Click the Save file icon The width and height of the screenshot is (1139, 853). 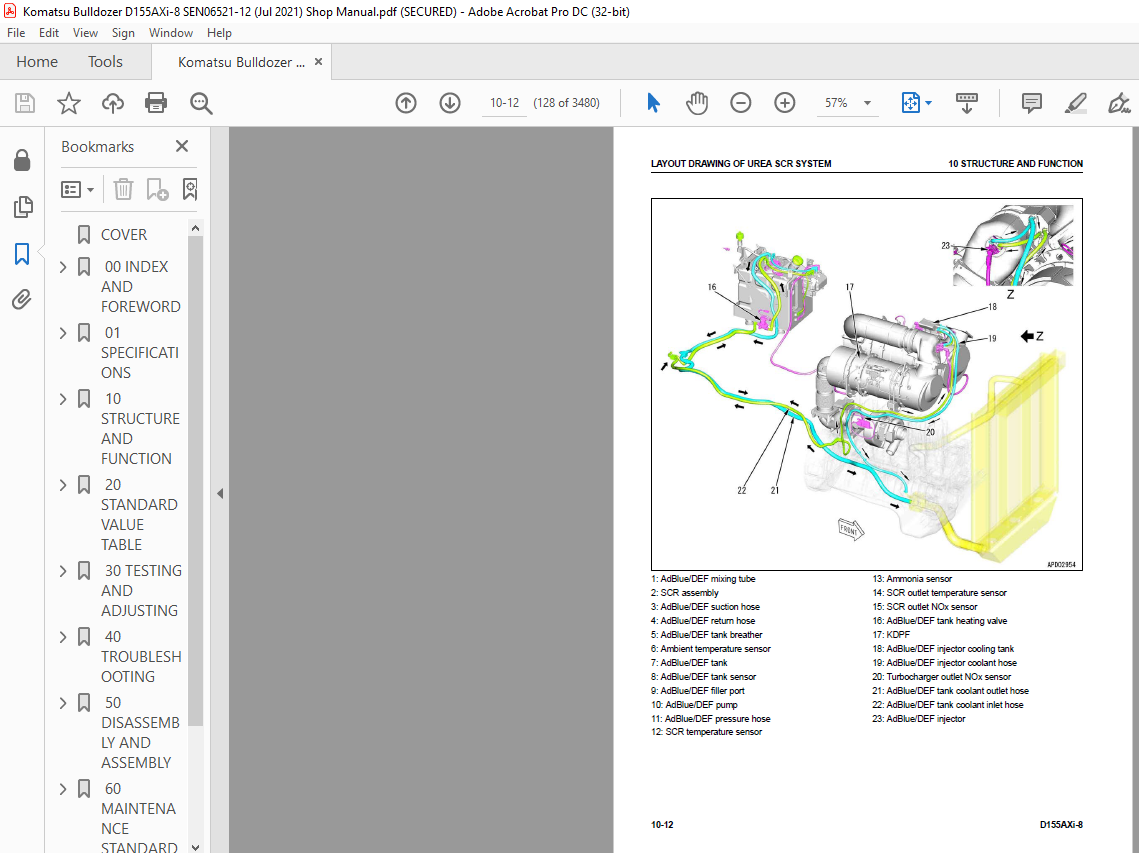25,103
